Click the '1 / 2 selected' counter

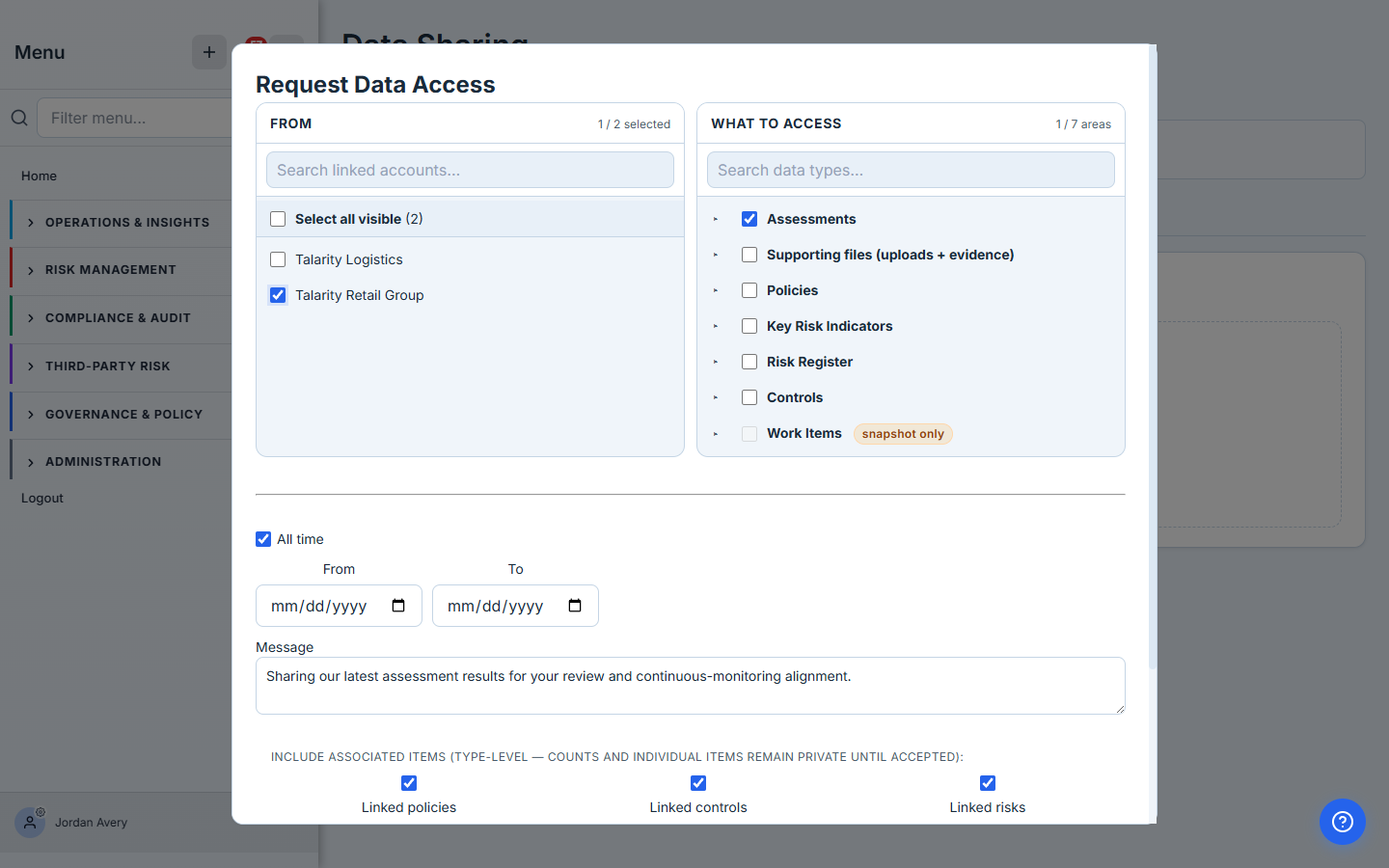pyautogui.click(x=634, y=124)
